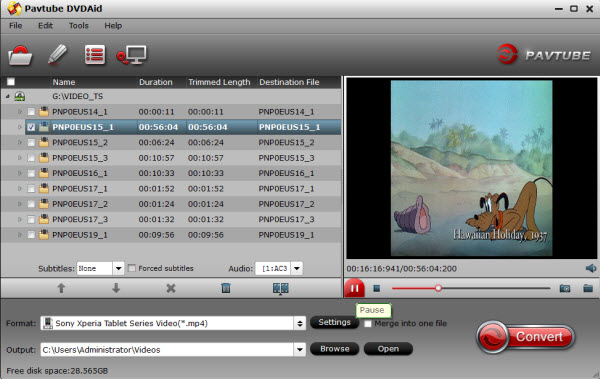Toggle Merge into one file
The width and height of the screenshot is (600, 379).
point(368,323)
